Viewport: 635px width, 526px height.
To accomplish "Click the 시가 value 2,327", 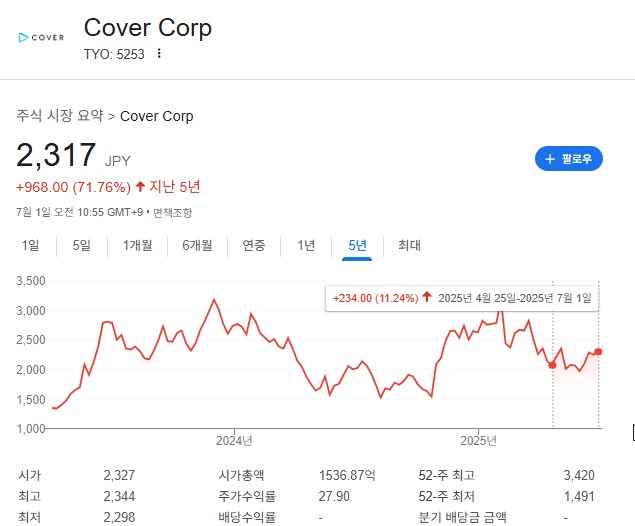I will coord(119,475).
